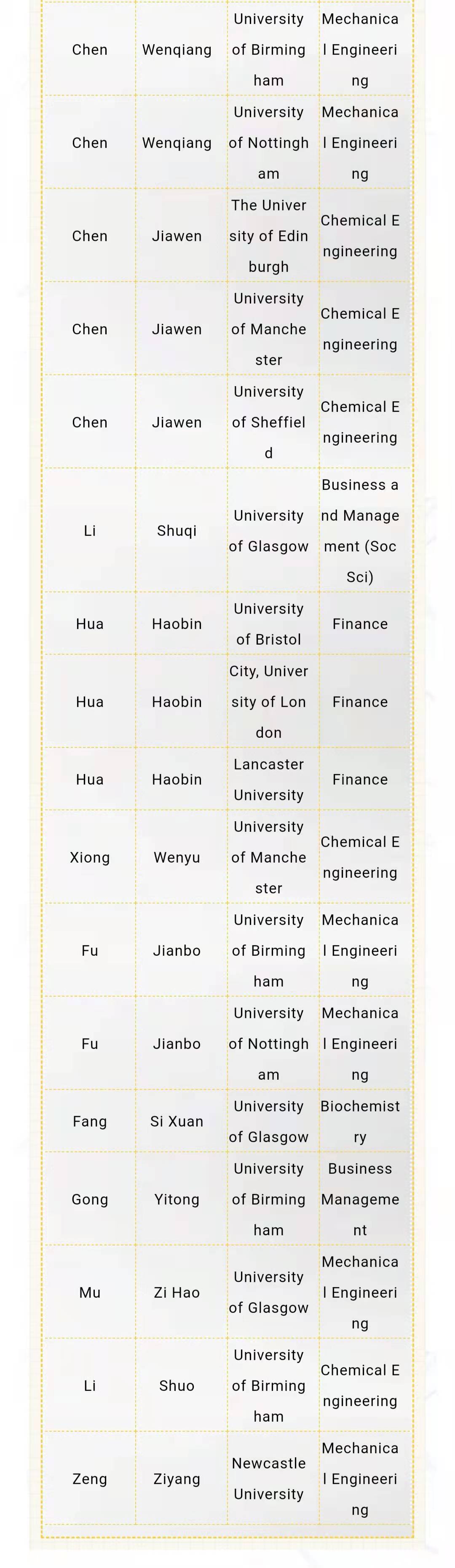Click the Shuqi first name cell
455x1568 pixels.
point(177,531)
